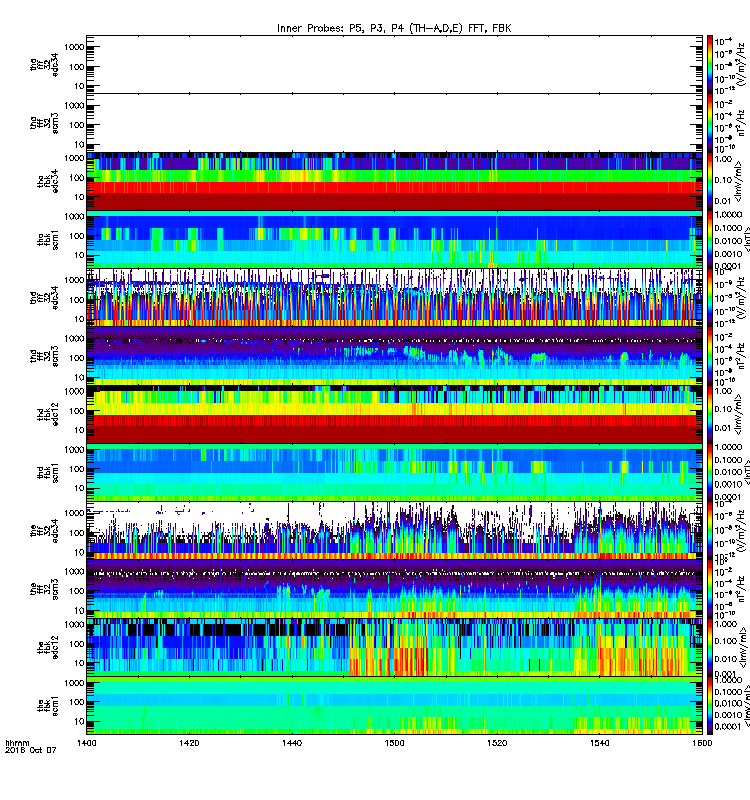This screenshot has height=800, width=750.
Task: Click the 'hhmm' axis unit label
Action: [17, 743]
